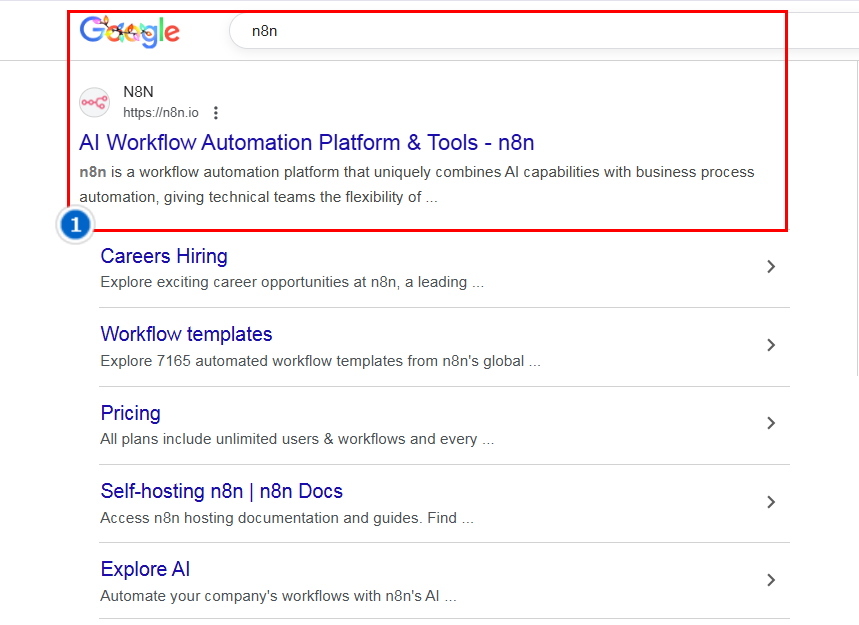The height and width of the screenshot is (625, 859).
Task: Click the N8N site name text
Action: 138,92
